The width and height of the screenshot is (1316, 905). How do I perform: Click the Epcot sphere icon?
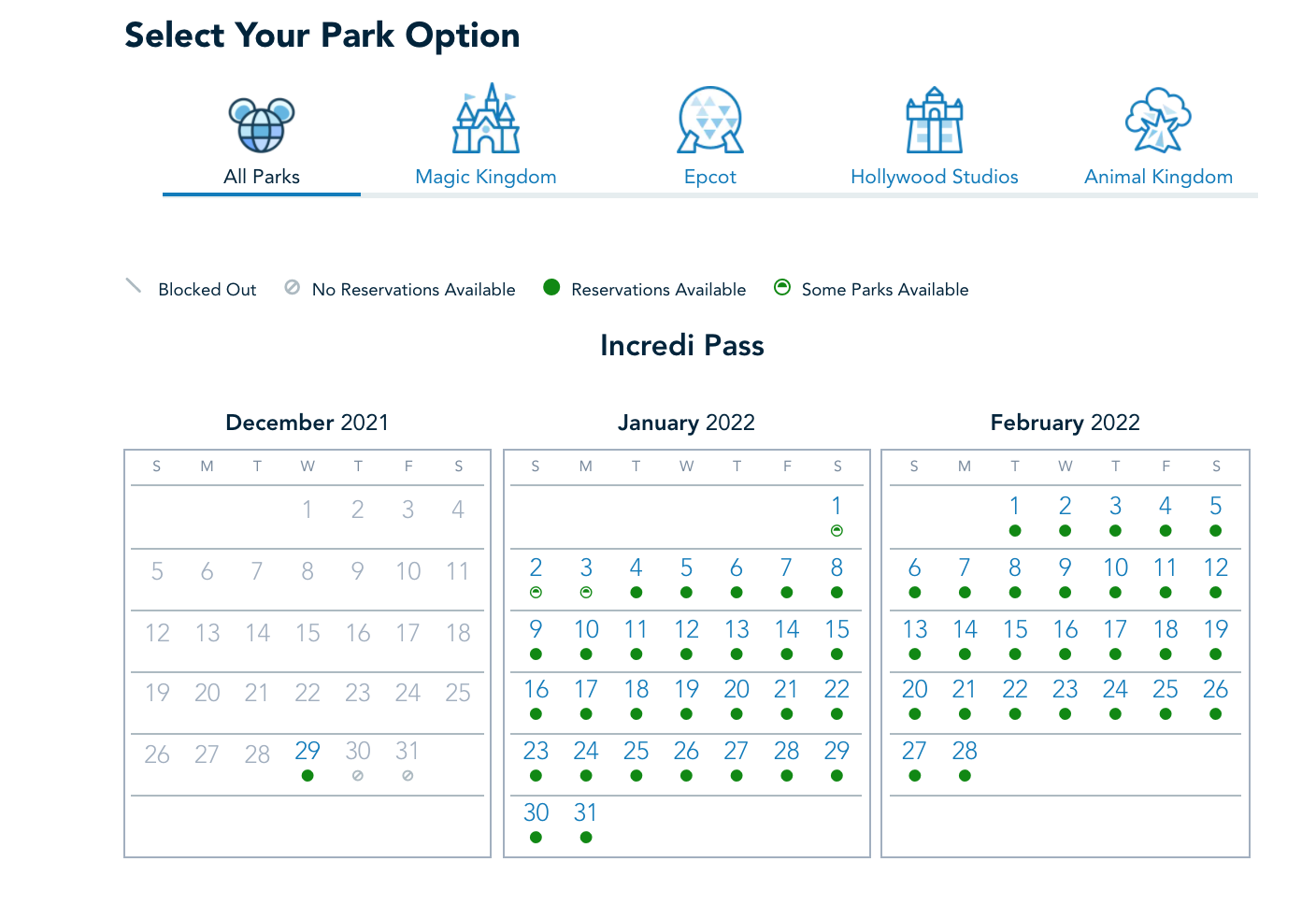[x=709, y=121]
